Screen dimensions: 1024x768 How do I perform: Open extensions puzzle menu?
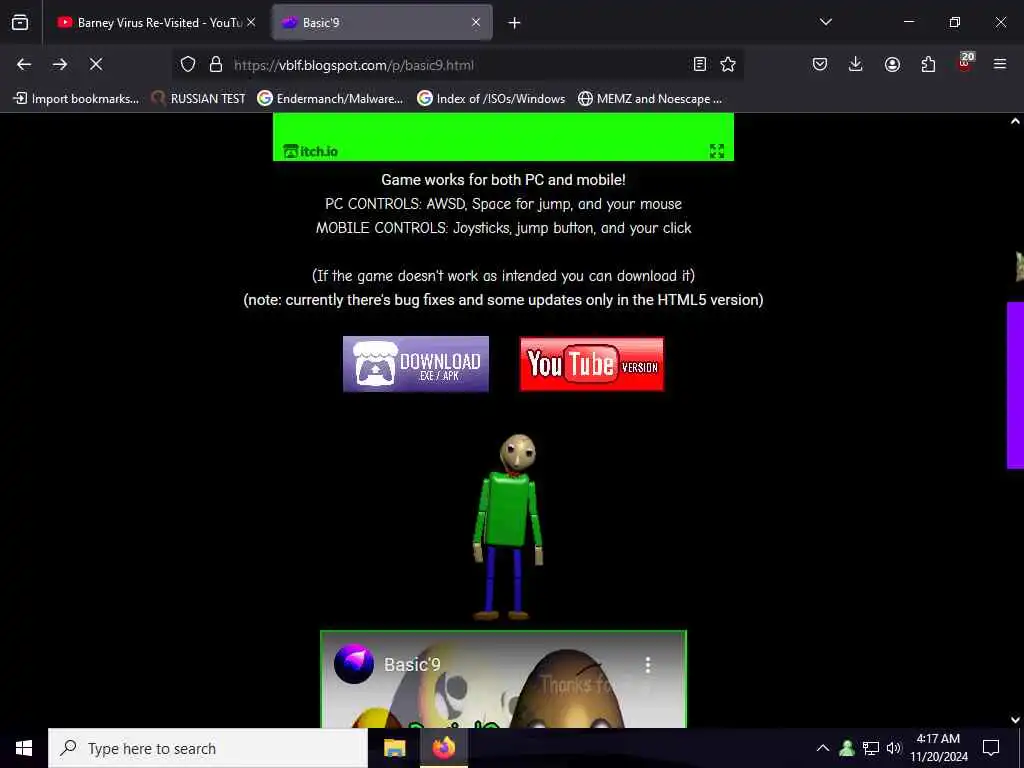[x=928, y=64]
